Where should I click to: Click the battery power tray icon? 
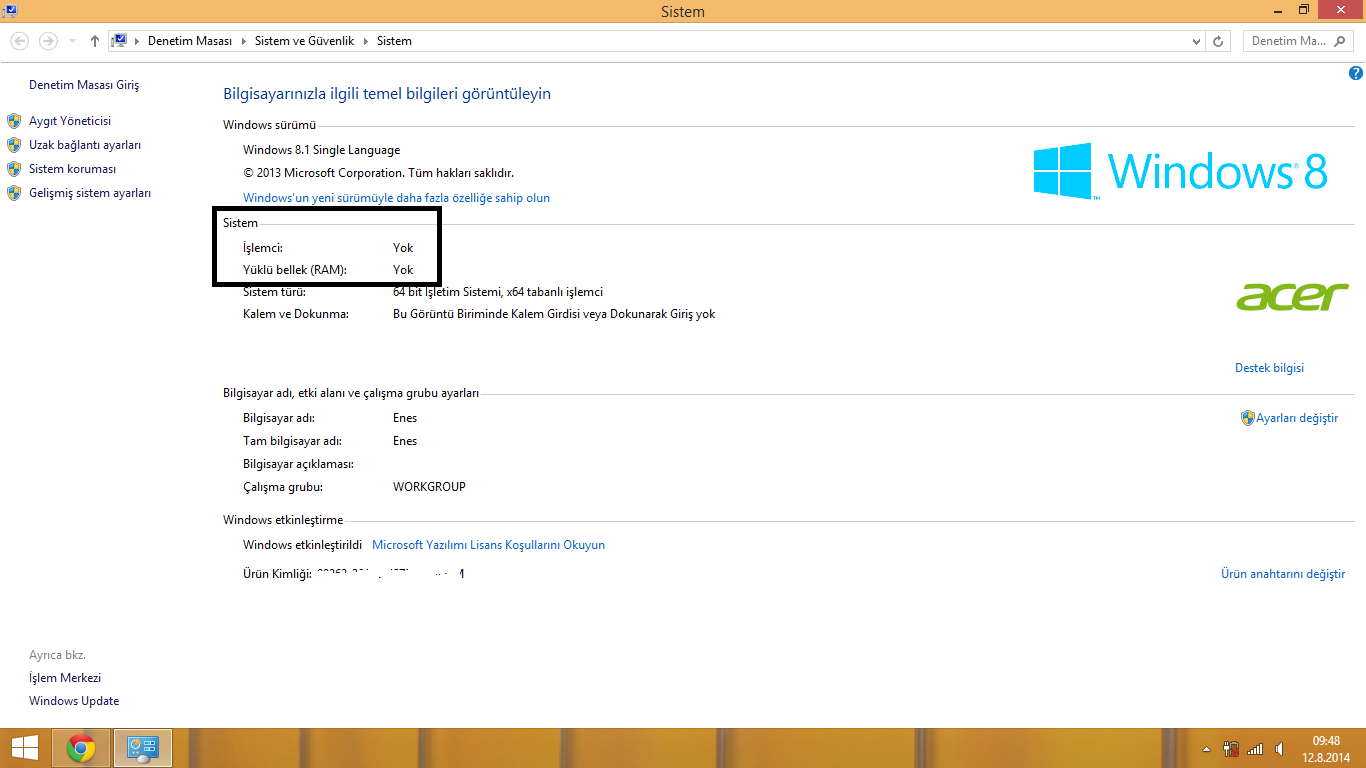click(1231, 748)
